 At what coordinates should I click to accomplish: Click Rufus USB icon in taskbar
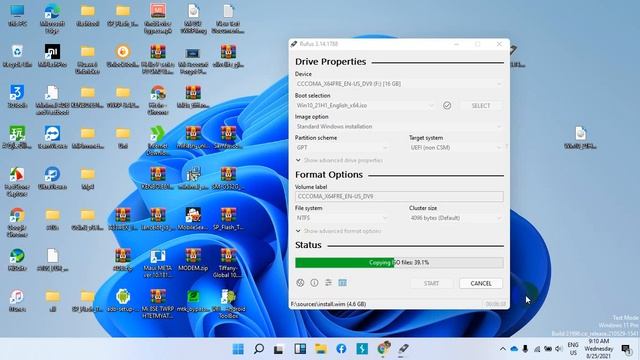coord(403,349)
